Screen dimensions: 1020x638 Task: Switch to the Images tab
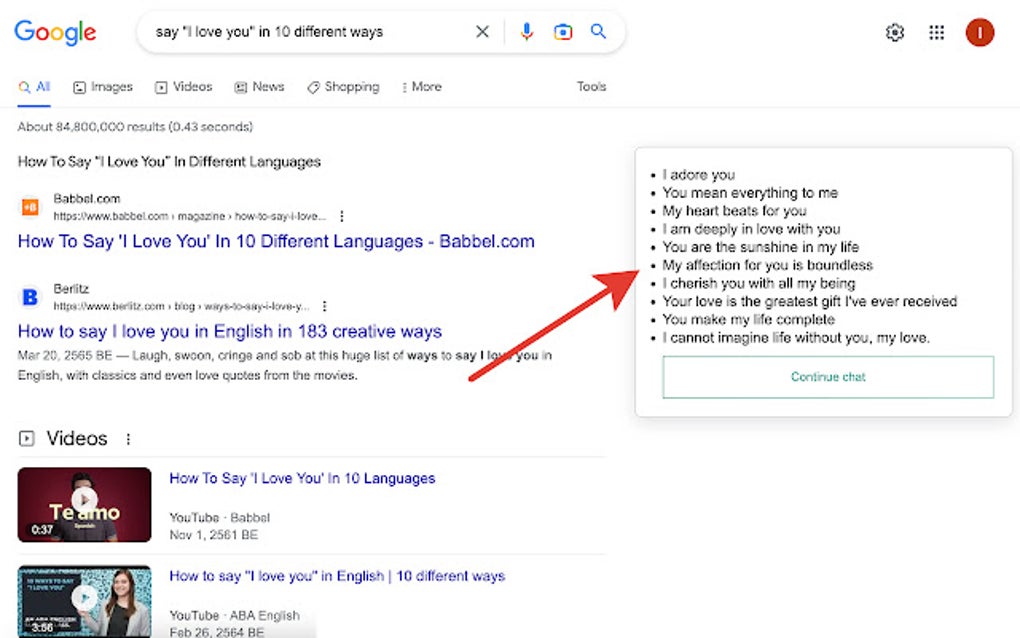(103, 87)
